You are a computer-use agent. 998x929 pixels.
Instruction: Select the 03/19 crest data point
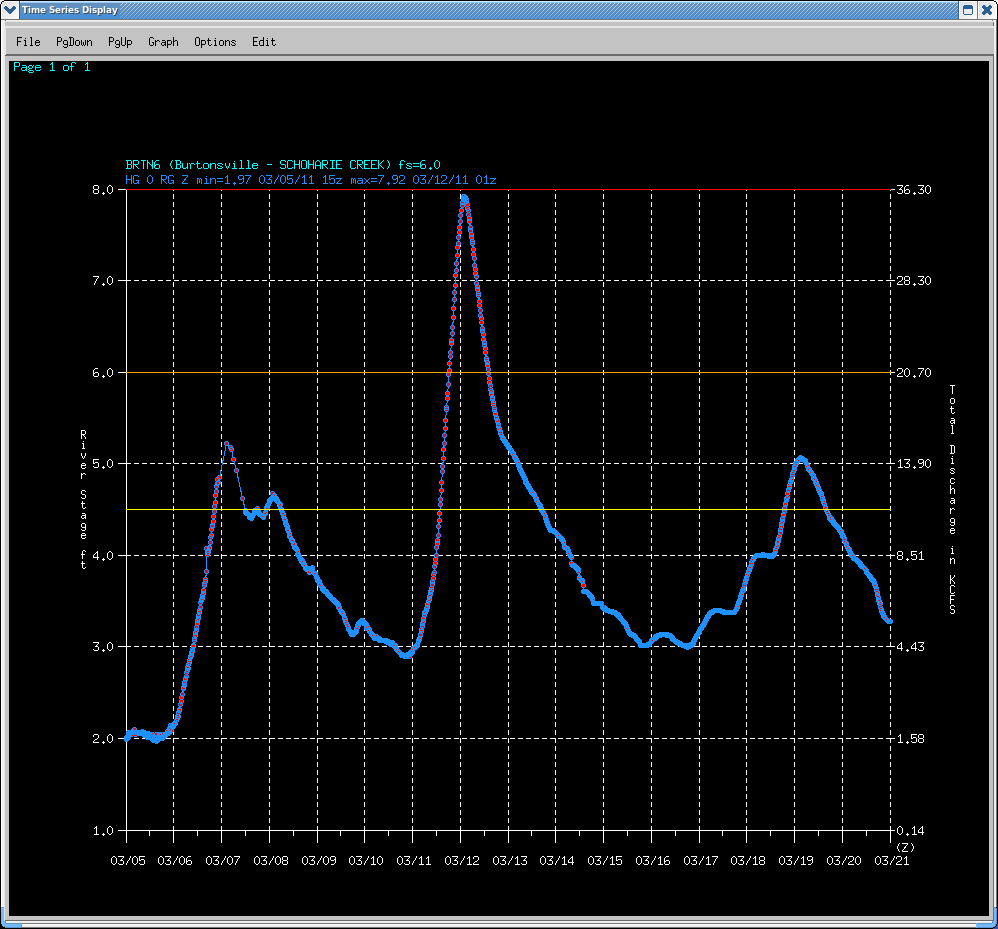pyautogui.click(x=801, y=458)
